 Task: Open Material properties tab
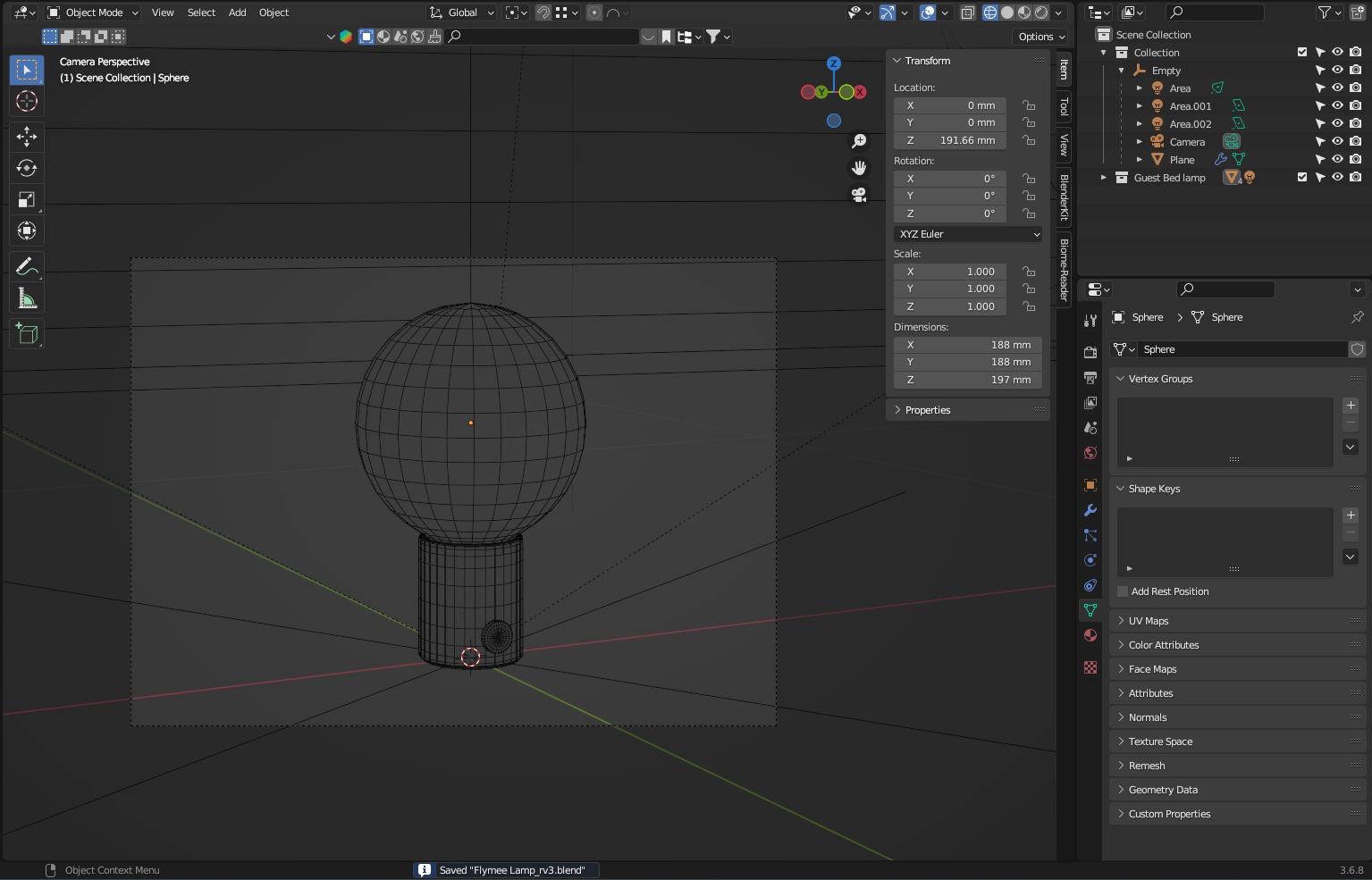(x=1090, y=635)
